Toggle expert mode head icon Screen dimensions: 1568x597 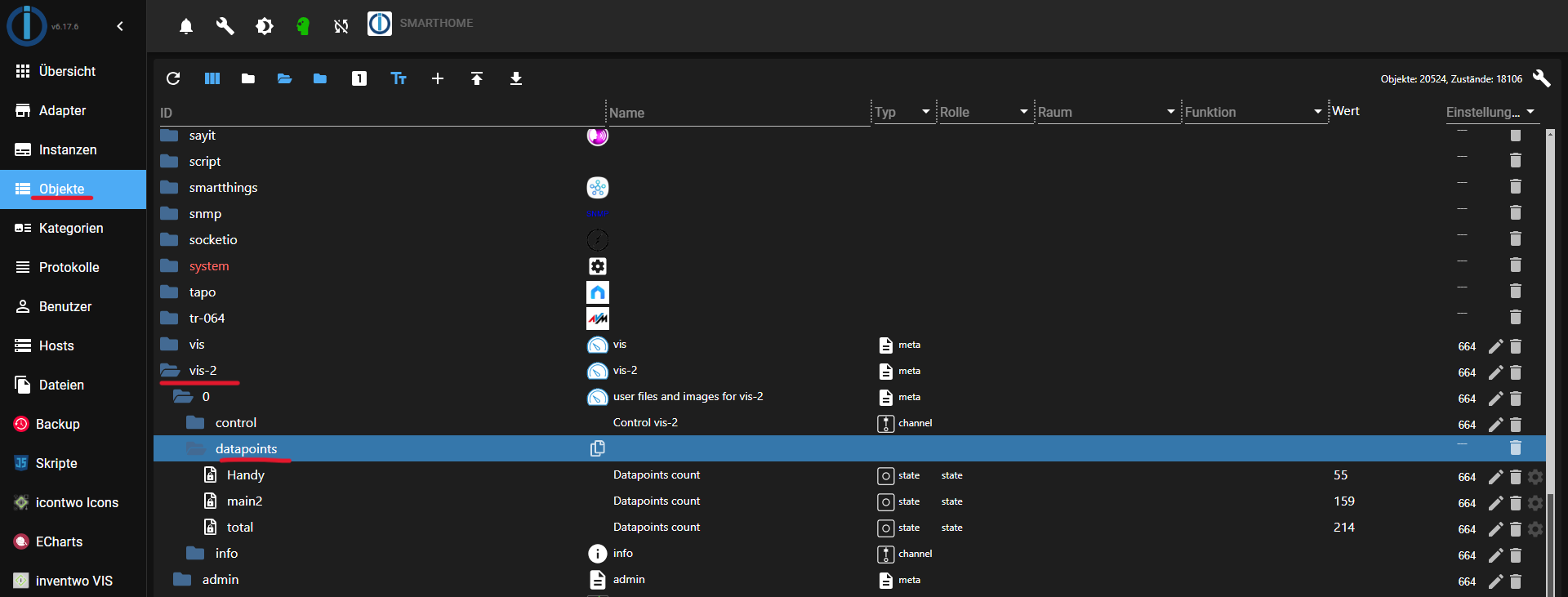[x=303, y=26]
